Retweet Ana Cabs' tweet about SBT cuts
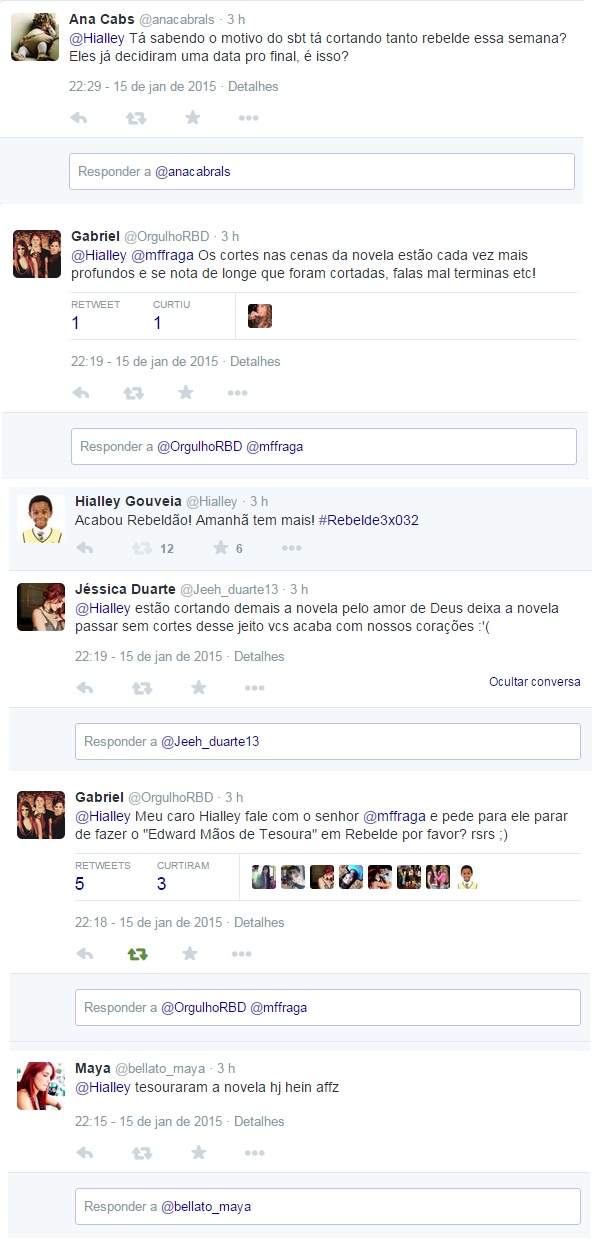 point(135,118)
